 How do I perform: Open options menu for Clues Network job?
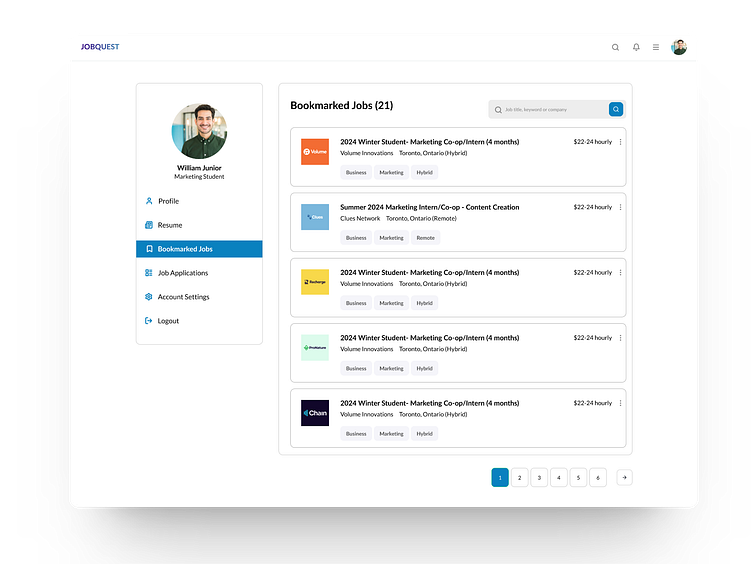pos(620,207)
